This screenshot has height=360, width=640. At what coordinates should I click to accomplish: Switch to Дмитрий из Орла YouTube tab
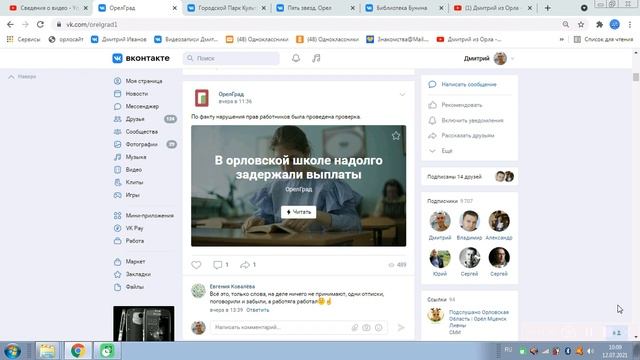pyautogui.click(x=492, y=8)
